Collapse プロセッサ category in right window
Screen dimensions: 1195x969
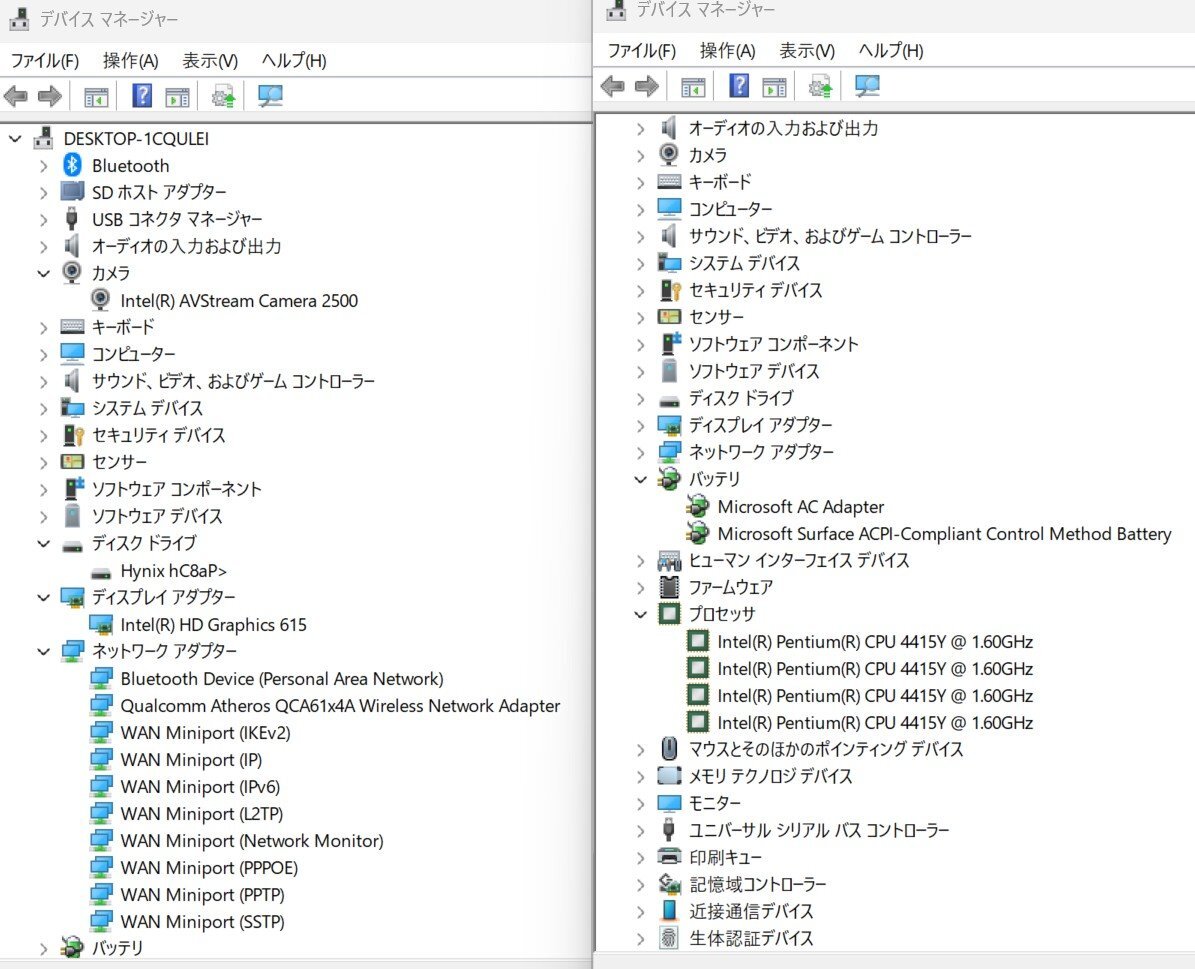[640, 614]
